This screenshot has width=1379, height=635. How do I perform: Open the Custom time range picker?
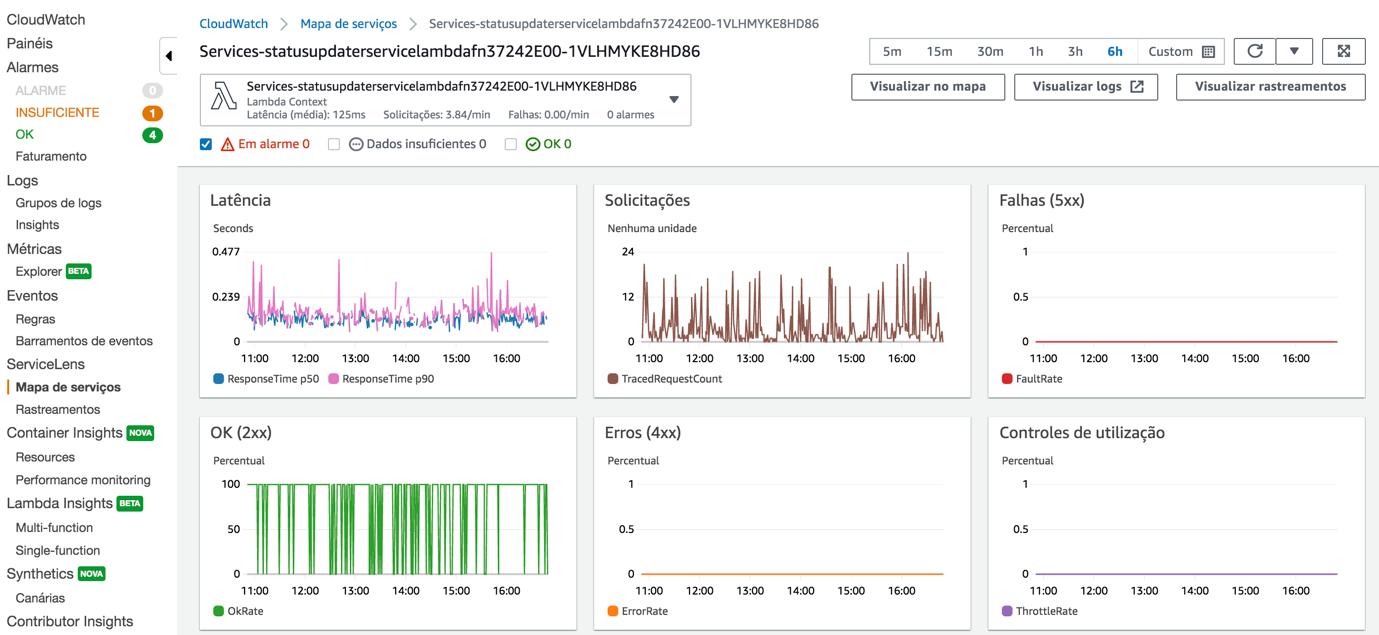(x=1181, y=51)
